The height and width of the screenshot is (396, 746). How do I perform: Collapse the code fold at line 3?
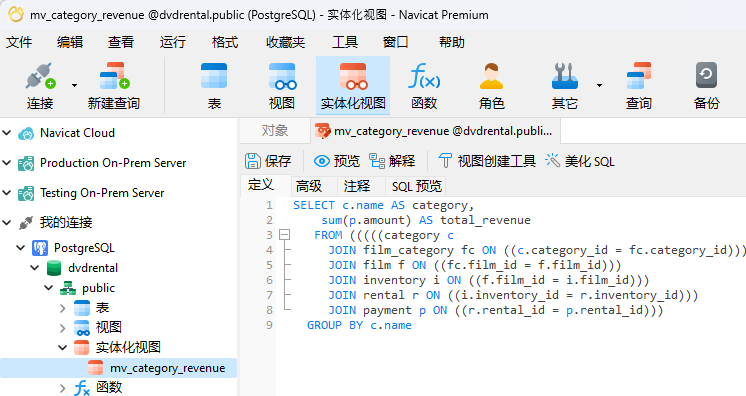tap(285, 235)
